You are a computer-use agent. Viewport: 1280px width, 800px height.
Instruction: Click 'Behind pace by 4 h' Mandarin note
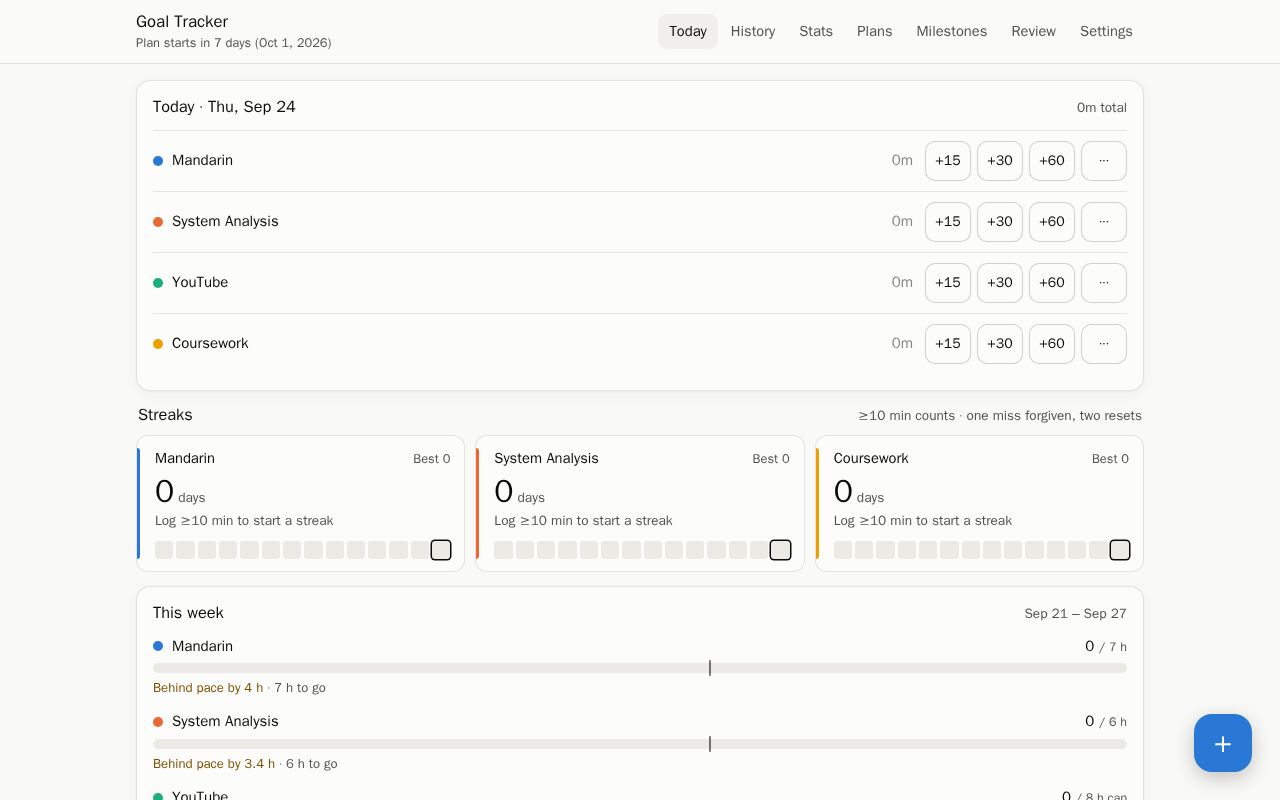[x=208, y=688]
